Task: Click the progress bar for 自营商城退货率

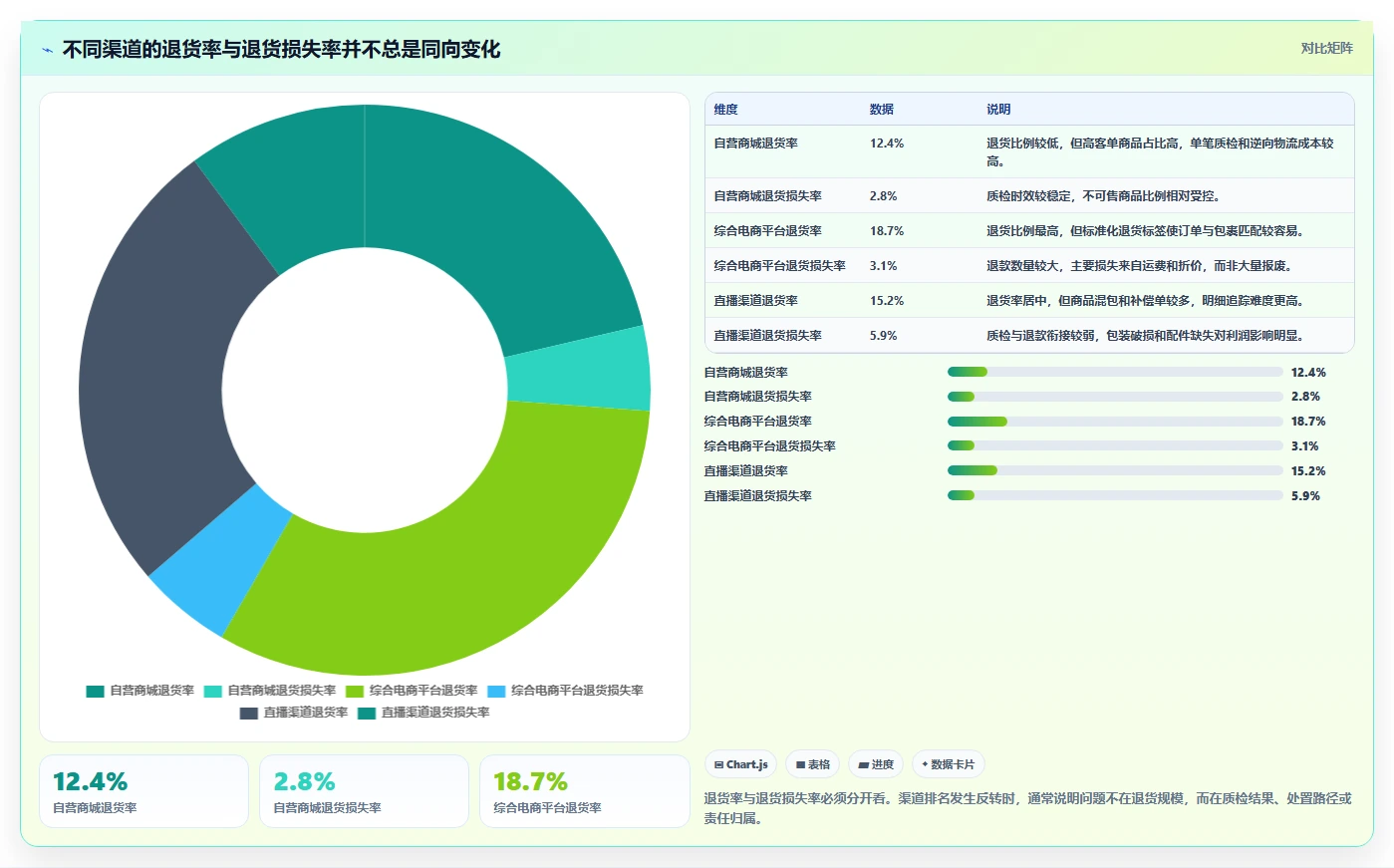Action: click(x=1115, y=372)
